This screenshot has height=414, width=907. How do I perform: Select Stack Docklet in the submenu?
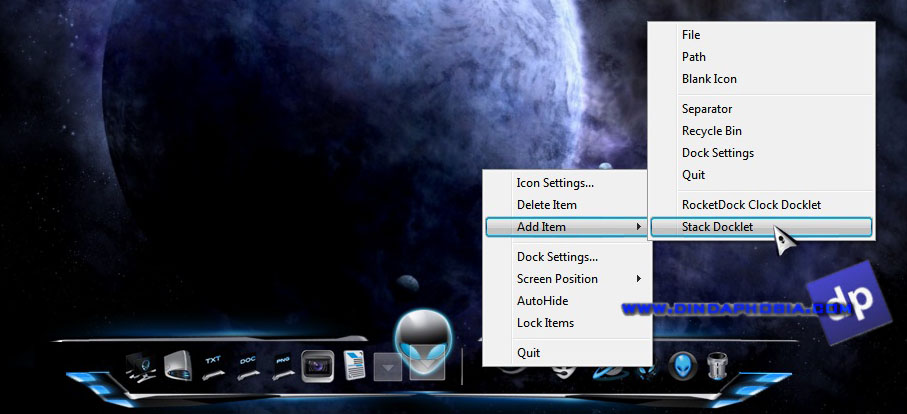pos(761,227)
